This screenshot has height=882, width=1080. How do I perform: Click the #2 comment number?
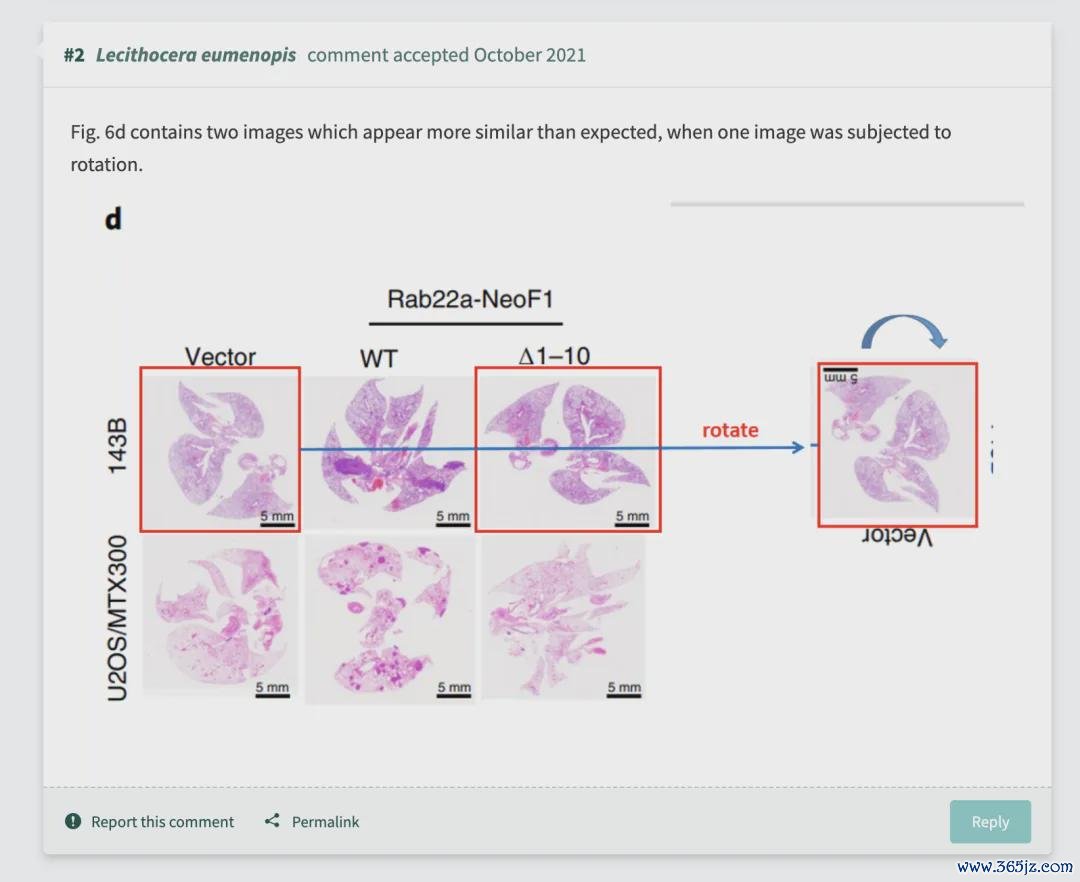pyautogui.click(x=74, y=55)
